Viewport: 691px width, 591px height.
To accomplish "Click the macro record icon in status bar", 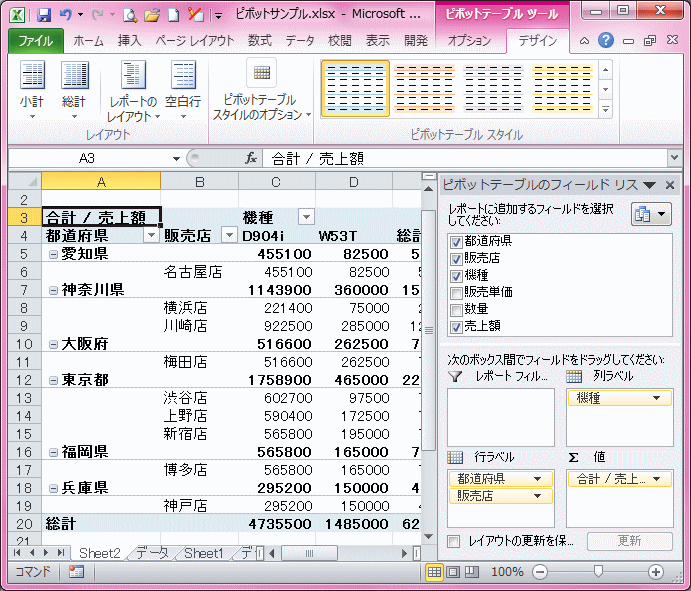I will (76, 572).
